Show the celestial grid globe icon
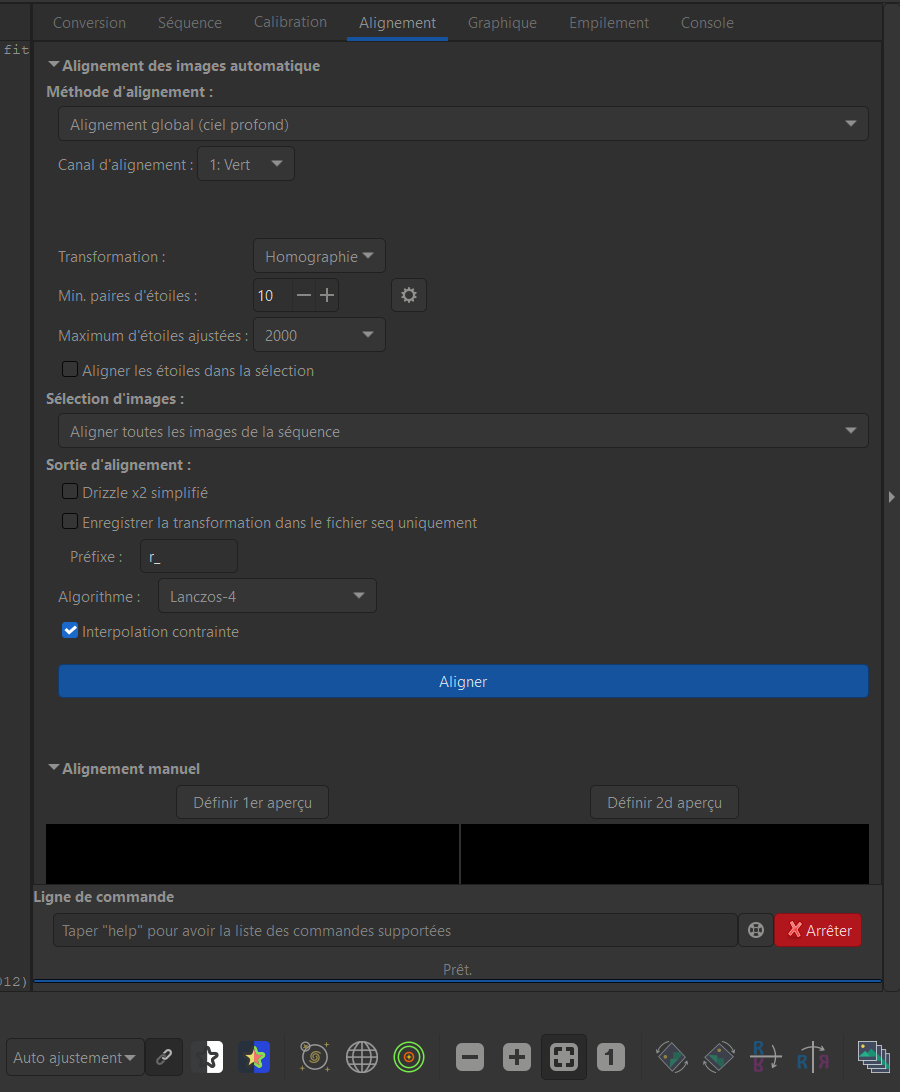This screenshot has width=900, height=1092. 362,1057
